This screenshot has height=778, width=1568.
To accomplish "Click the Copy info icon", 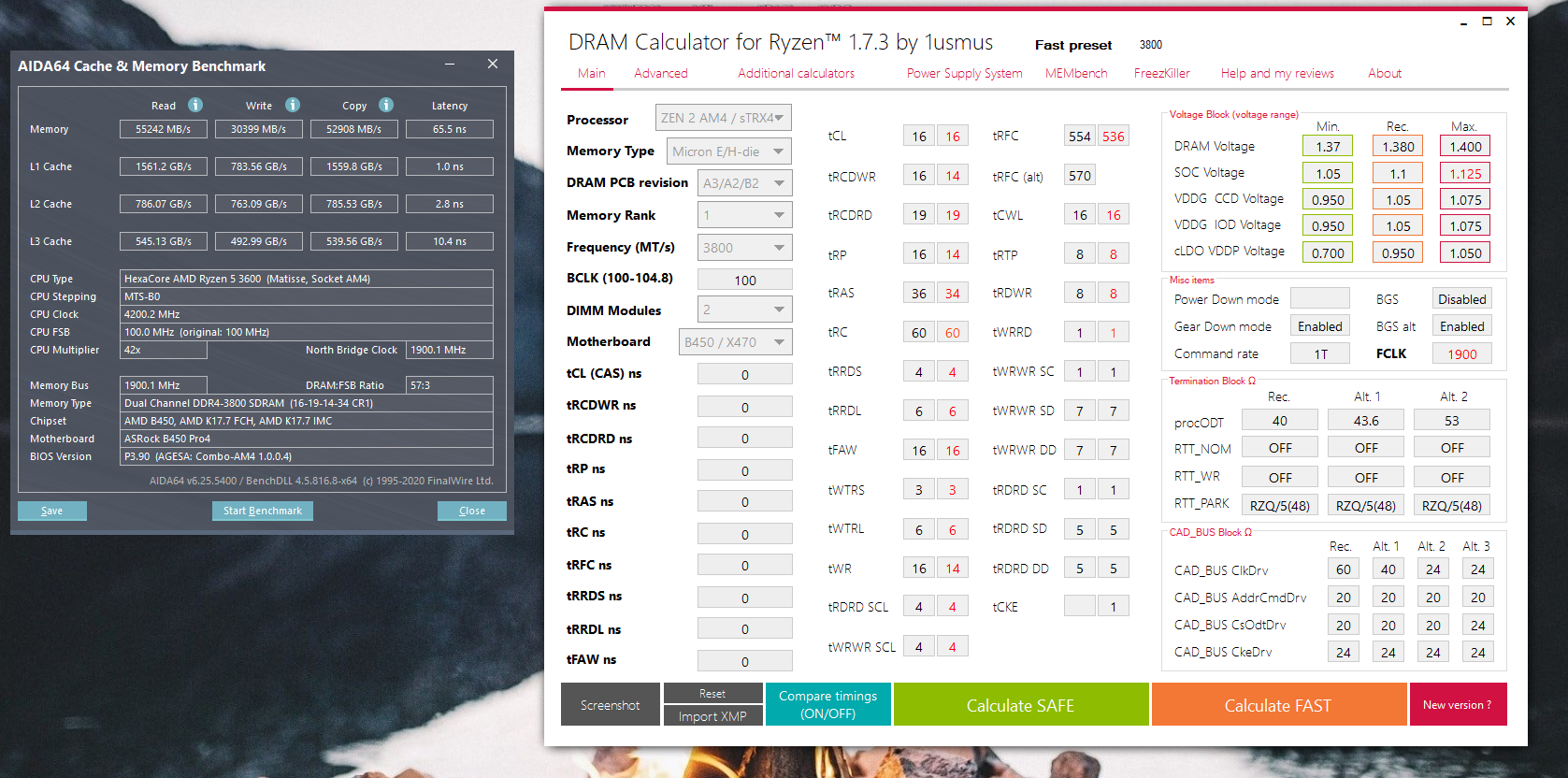I will pyautogui.click(x=386, y=105).
